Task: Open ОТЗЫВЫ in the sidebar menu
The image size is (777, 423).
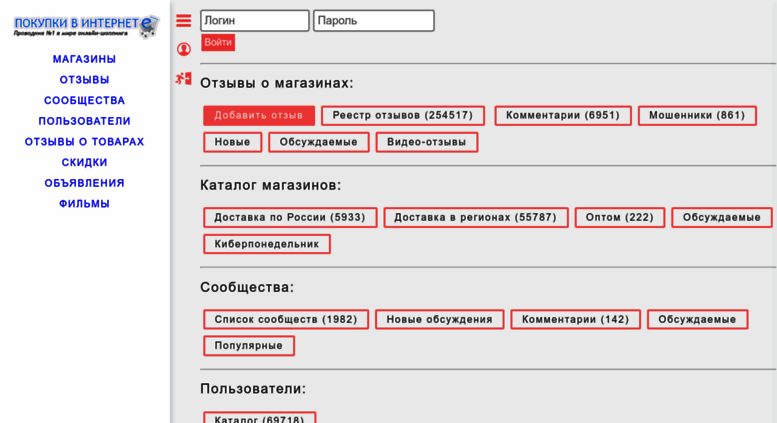Action: pos(84,80)
